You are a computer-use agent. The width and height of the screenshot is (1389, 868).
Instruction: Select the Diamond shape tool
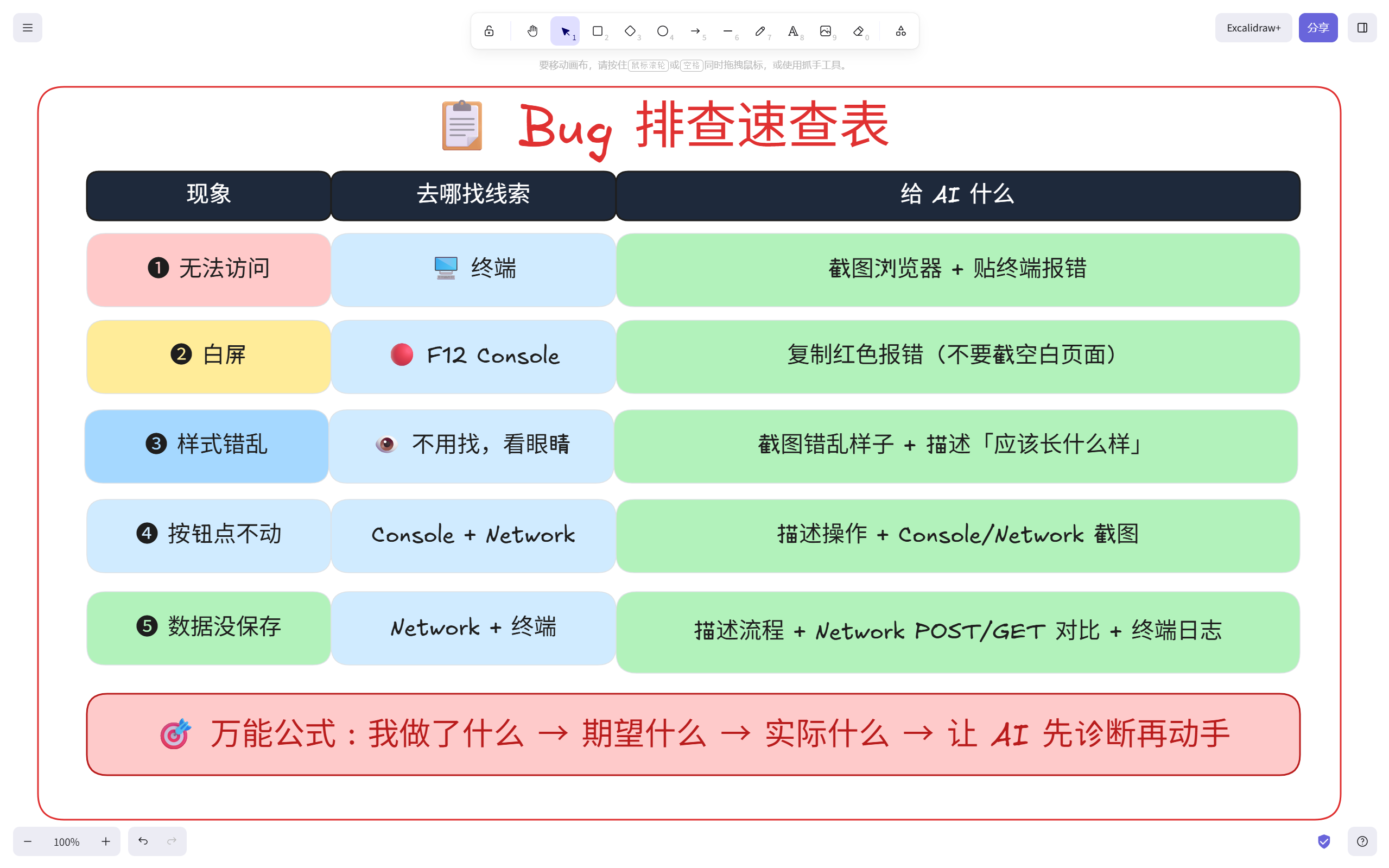(630, 31)
